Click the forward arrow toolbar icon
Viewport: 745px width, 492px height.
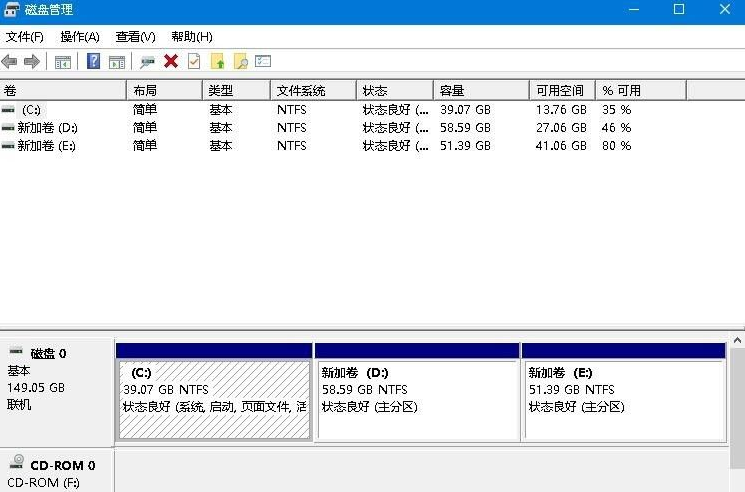32,62
